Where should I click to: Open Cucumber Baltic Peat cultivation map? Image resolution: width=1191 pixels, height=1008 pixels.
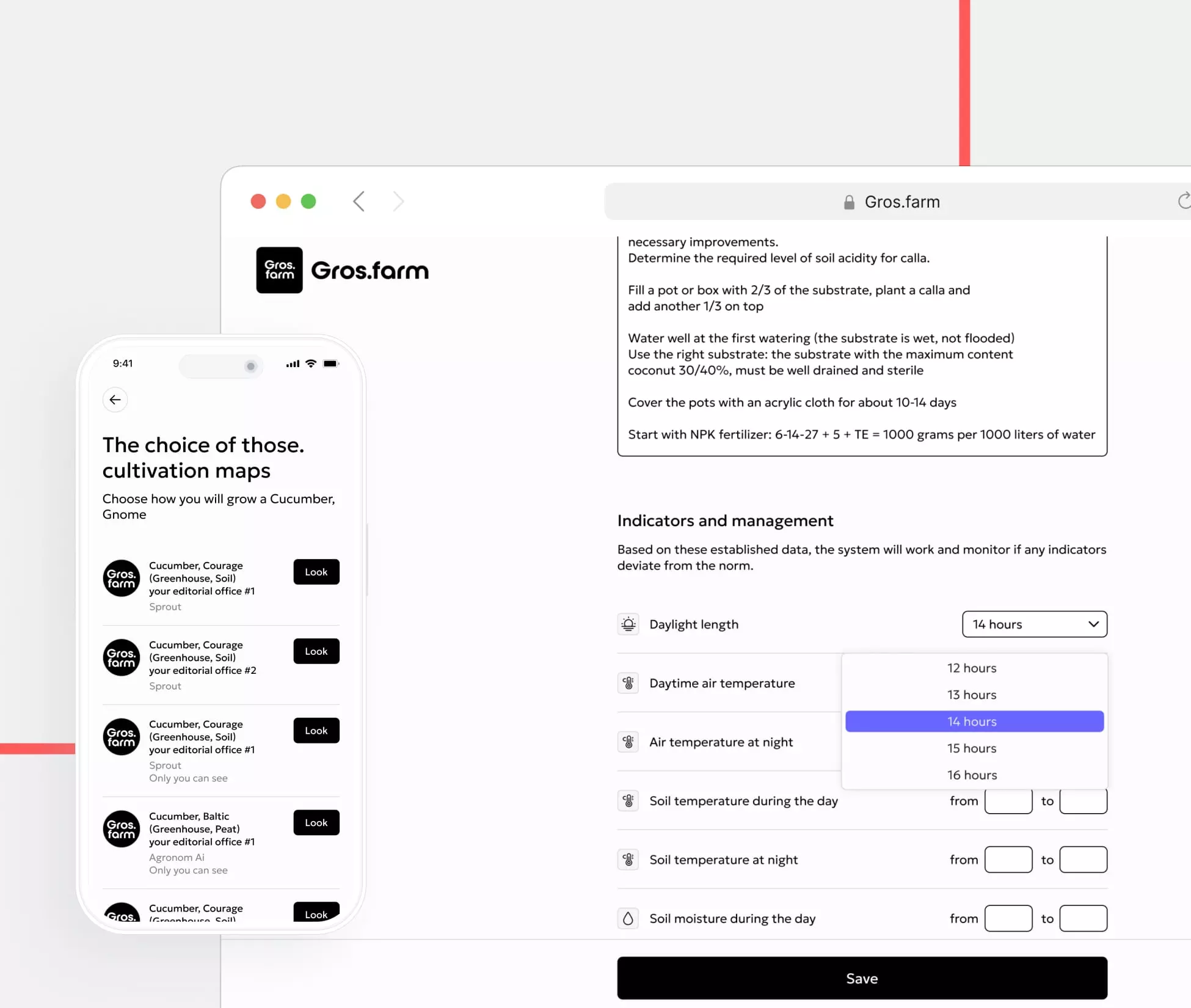[x=316, y=822]
